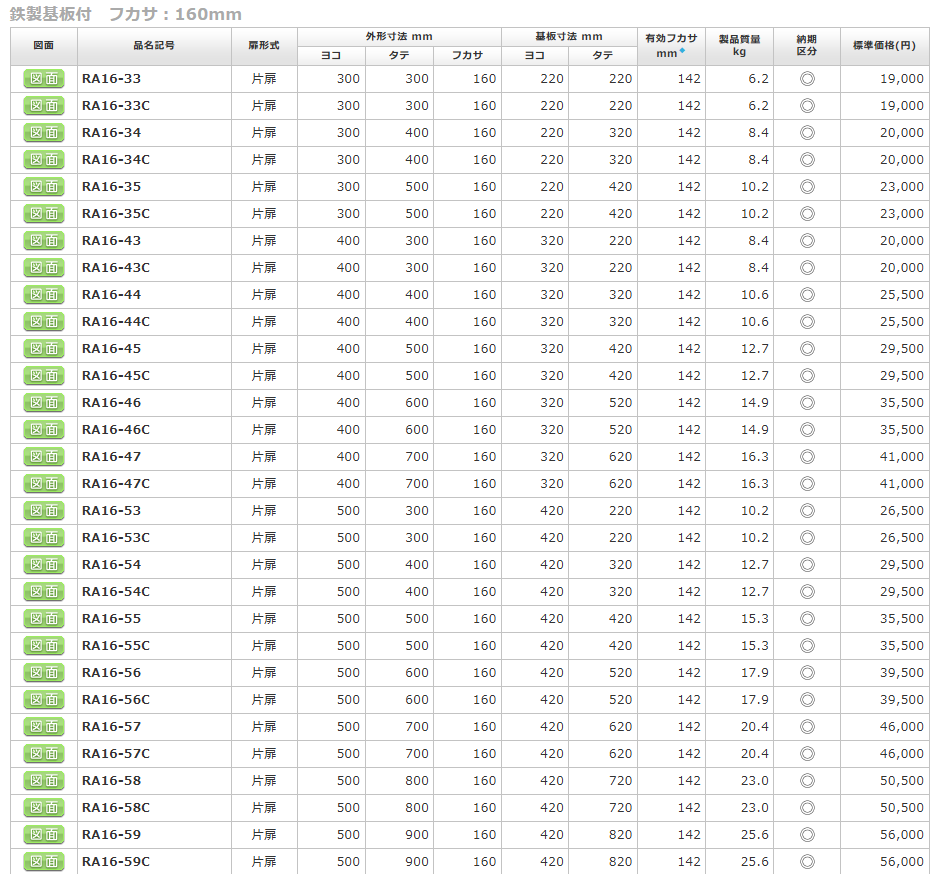Open the drawing for RA16-59
The image size is (939, 874).
pyautogui.click(x=44, y=835)
